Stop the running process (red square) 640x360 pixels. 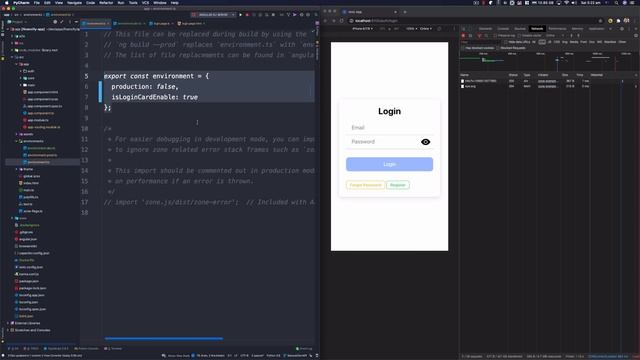click(x=247, y=15)
